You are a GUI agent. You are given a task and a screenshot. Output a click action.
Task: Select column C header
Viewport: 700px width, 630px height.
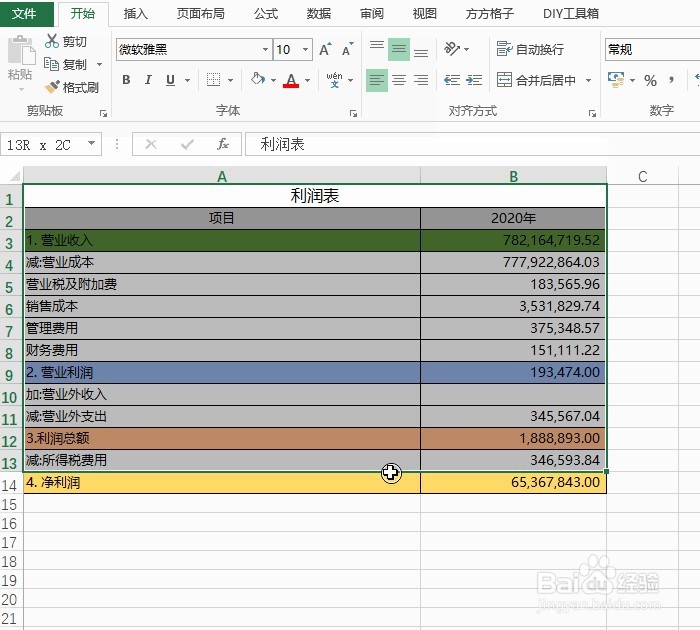coord(642,176)
